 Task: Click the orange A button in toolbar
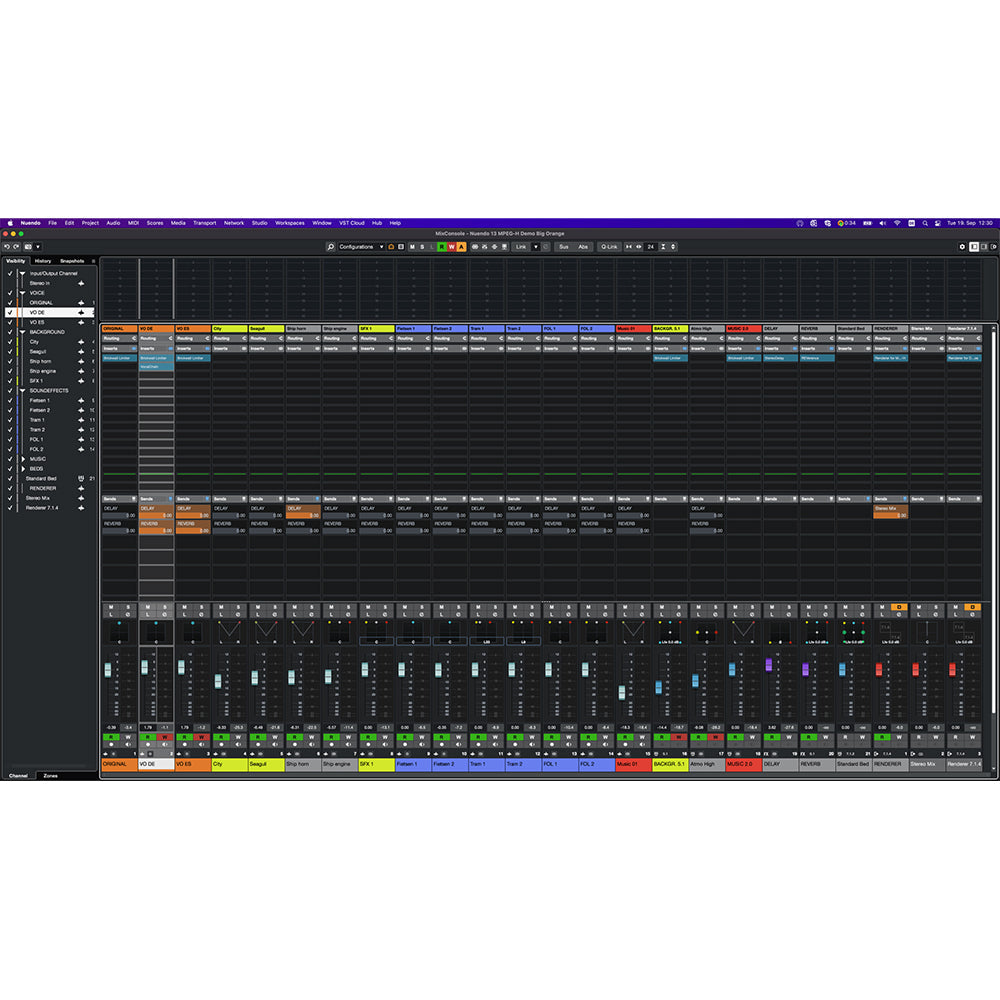(462, 247)
